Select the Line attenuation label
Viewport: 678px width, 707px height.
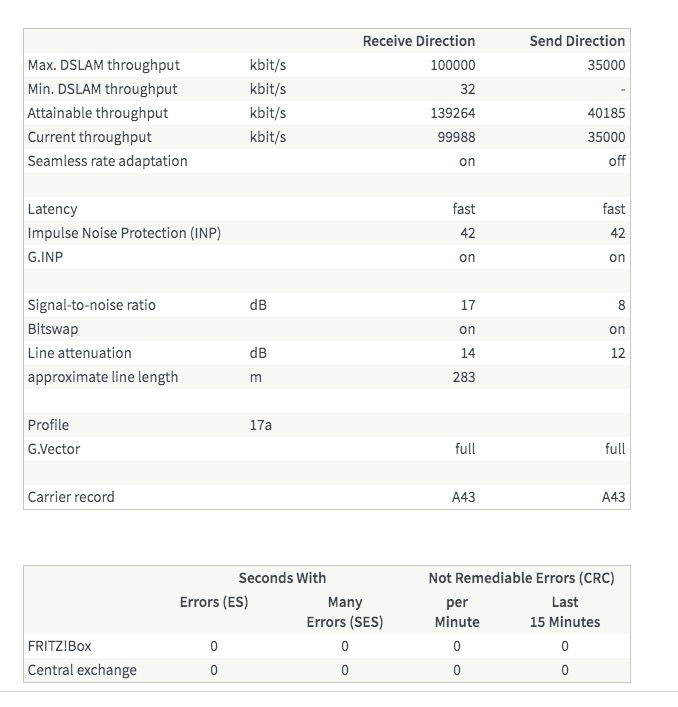(x=79, y=353)
